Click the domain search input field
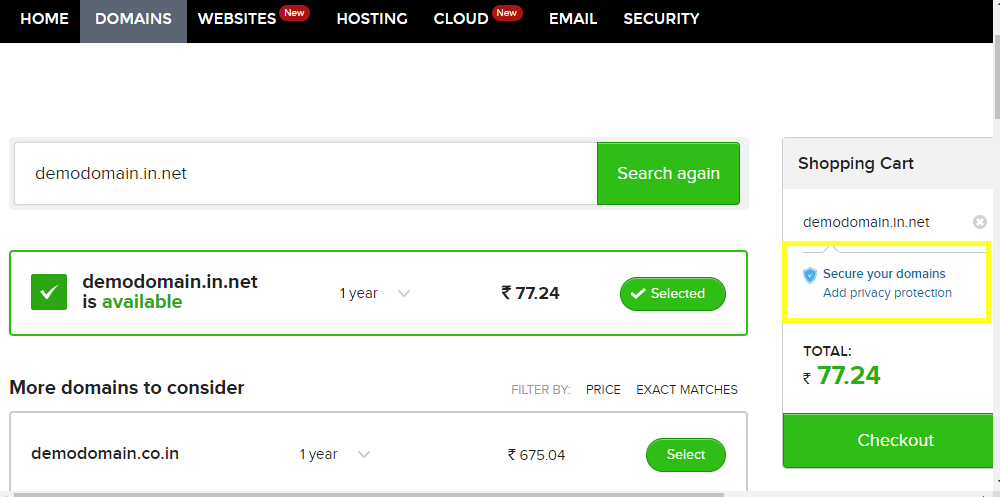This screenshot has width=1000, height=497. (305, 174)
